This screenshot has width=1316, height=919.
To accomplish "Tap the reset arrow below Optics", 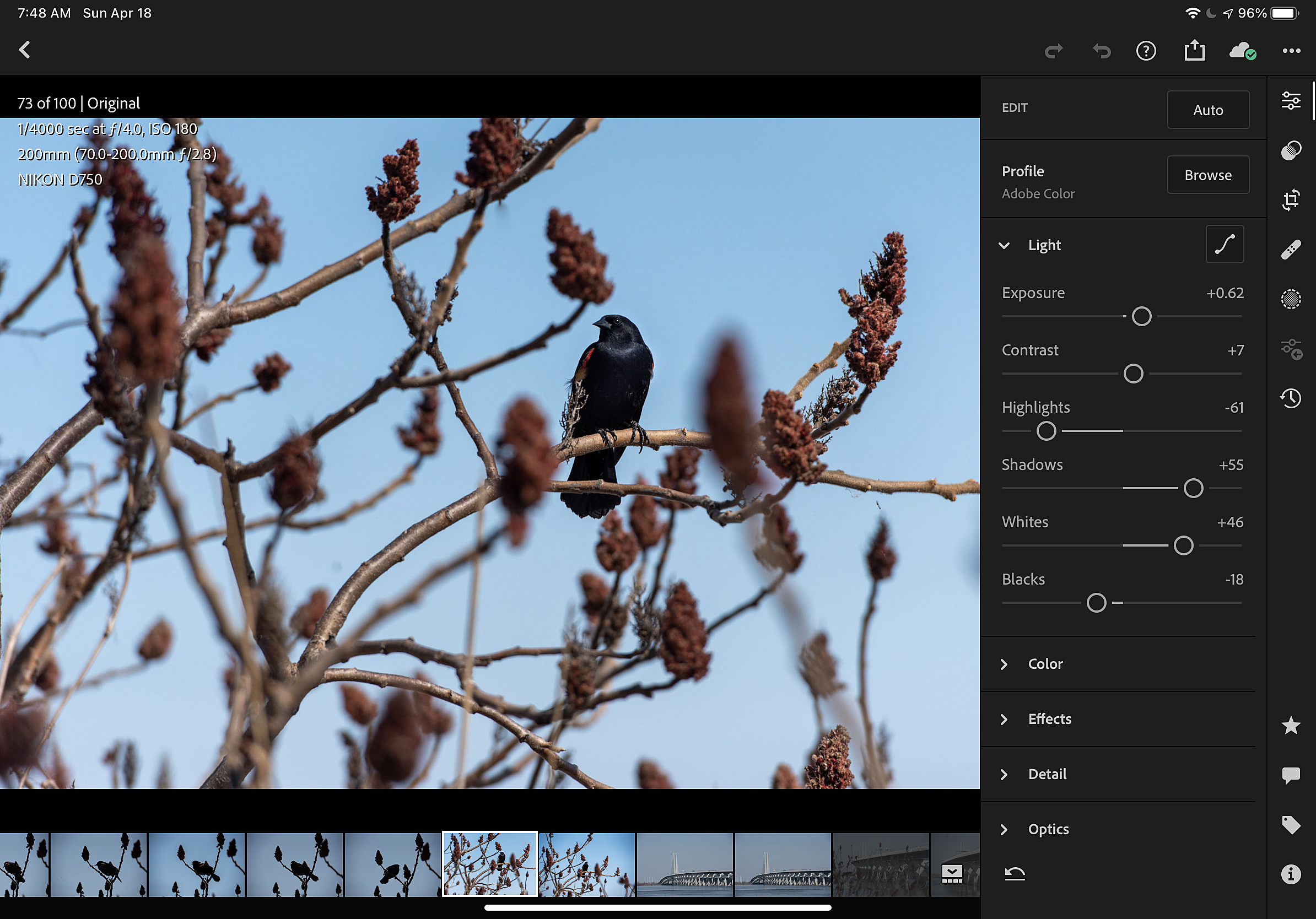I will (x=1015, y=873).
